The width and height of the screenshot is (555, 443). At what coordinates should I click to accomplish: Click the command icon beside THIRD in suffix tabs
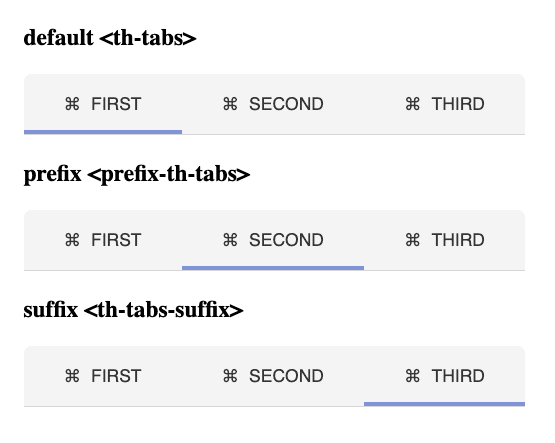pos(412,376)
